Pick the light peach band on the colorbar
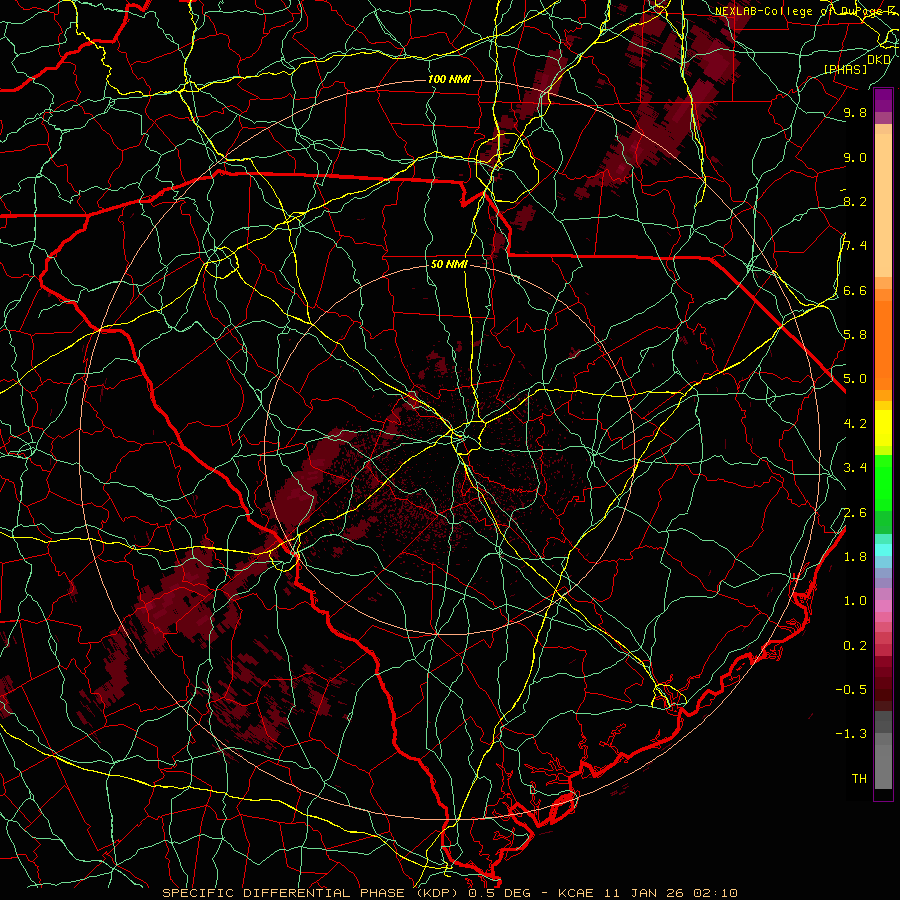Viewport: 900px width, 900px height. pos(883,205)
